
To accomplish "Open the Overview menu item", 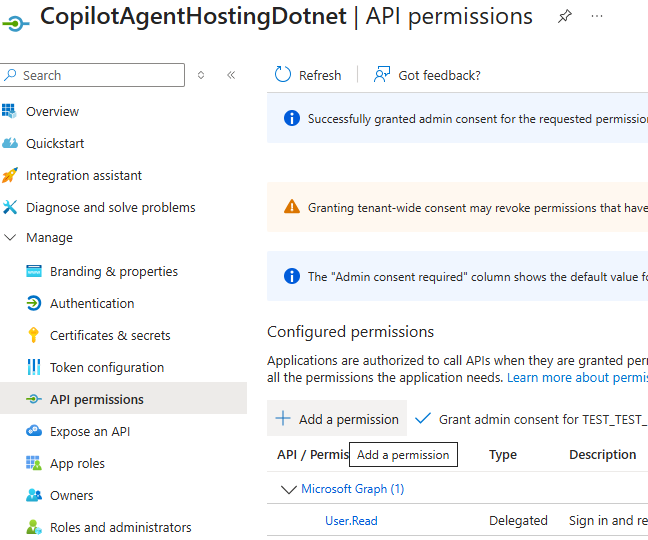I will (52, 111).
